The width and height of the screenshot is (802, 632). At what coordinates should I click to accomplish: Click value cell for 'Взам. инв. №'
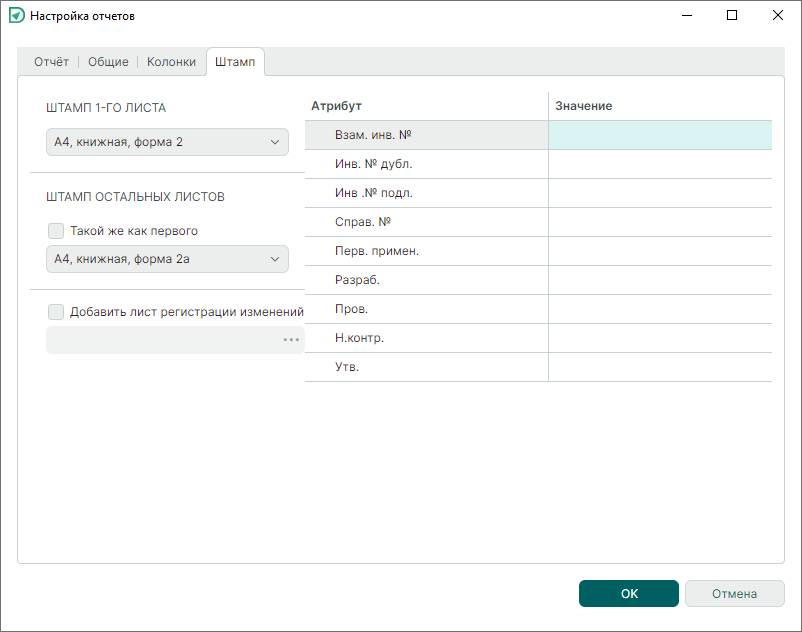pos(659,135)
